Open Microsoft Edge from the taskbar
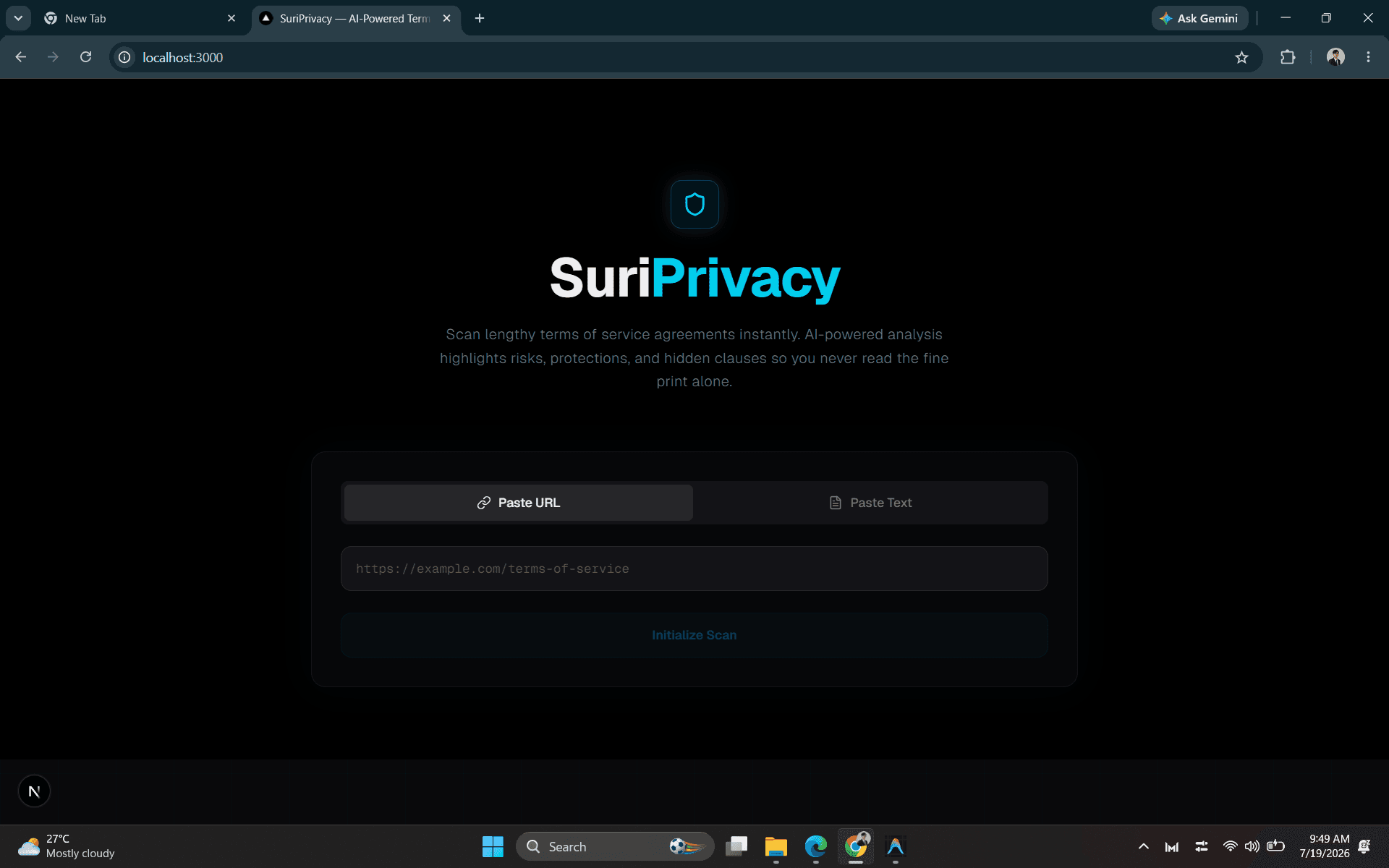Viewport: 1389px width, 868px height. pos(816,846)
